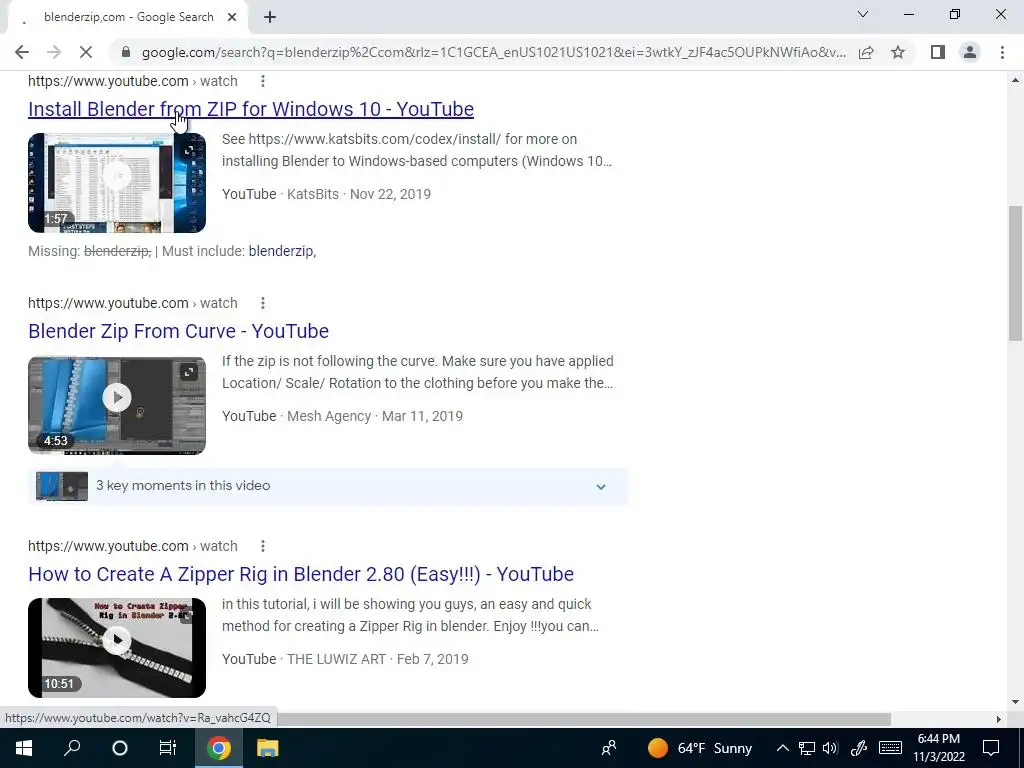Click the vertical scrollbar thumb
The height and width of the screenshot is (768, 1024).
point(1015,273)
